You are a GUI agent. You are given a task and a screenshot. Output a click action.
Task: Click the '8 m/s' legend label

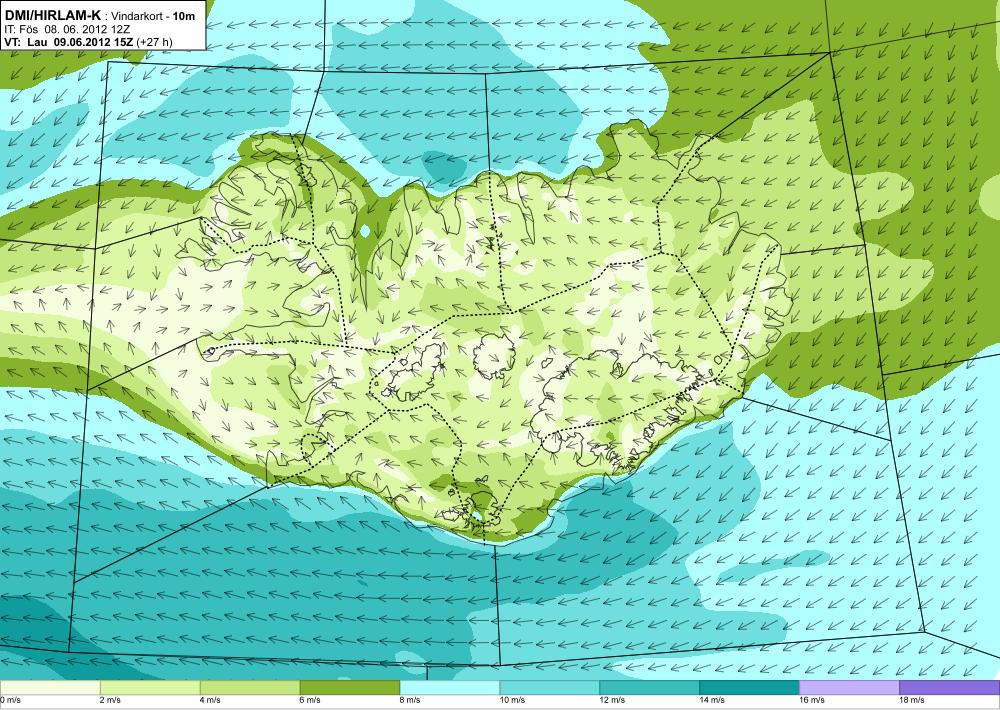411,700
